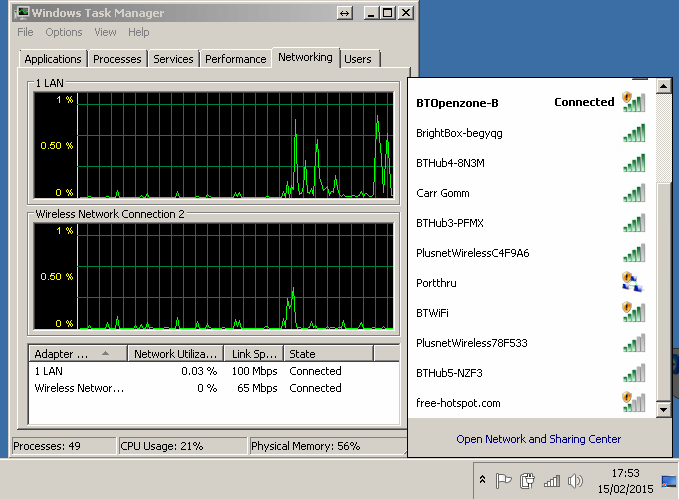Click PlusnetWirelessC4F9A6 signal bars icon
The height and width of the screenshot is (499, 679).
(634, 253)
